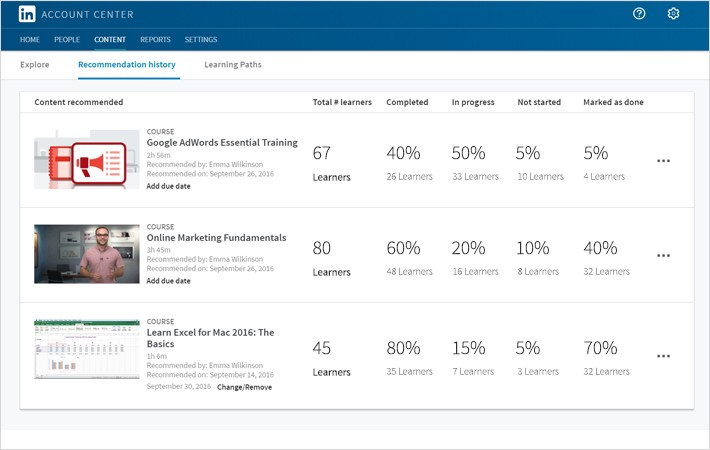The image size is (710, 450).
Task: Open the Settings navigation item
Action: [x=201, y=40]
